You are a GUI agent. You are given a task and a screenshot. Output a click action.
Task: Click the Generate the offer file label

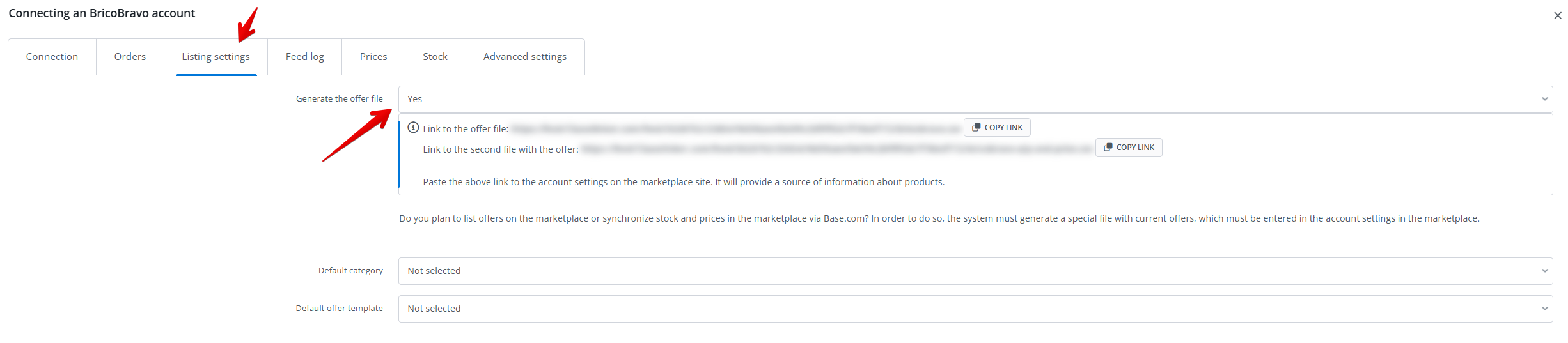(339, 99)
